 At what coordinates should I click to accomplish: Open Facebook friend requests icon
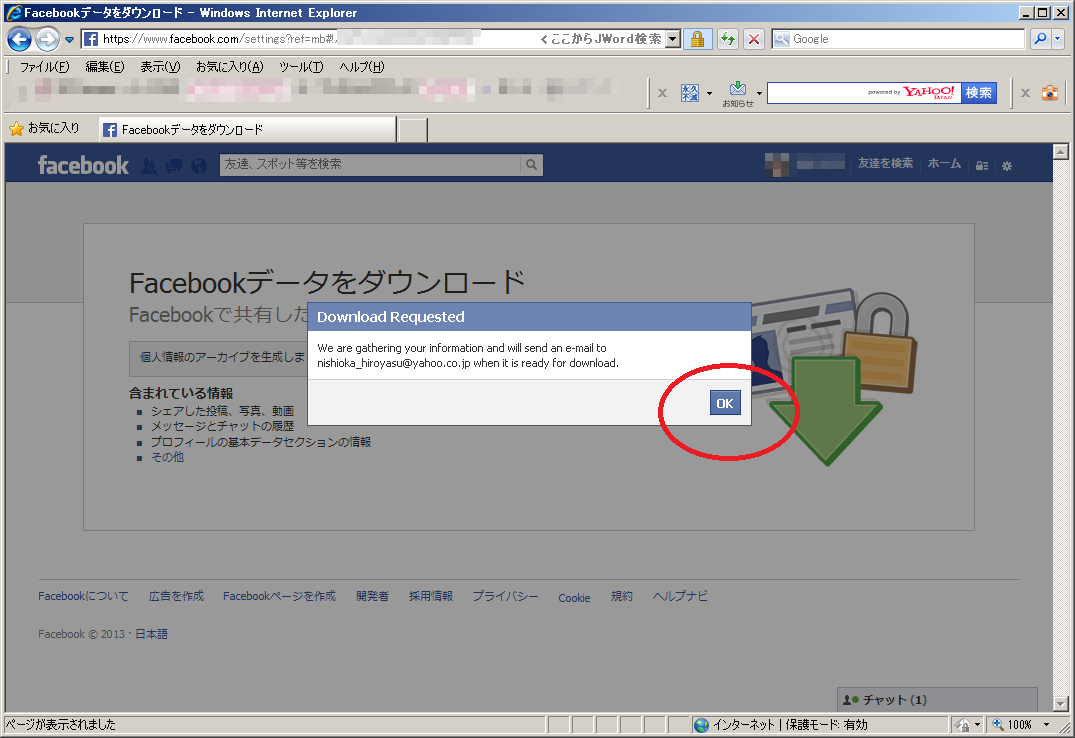[x=148, y=165]
